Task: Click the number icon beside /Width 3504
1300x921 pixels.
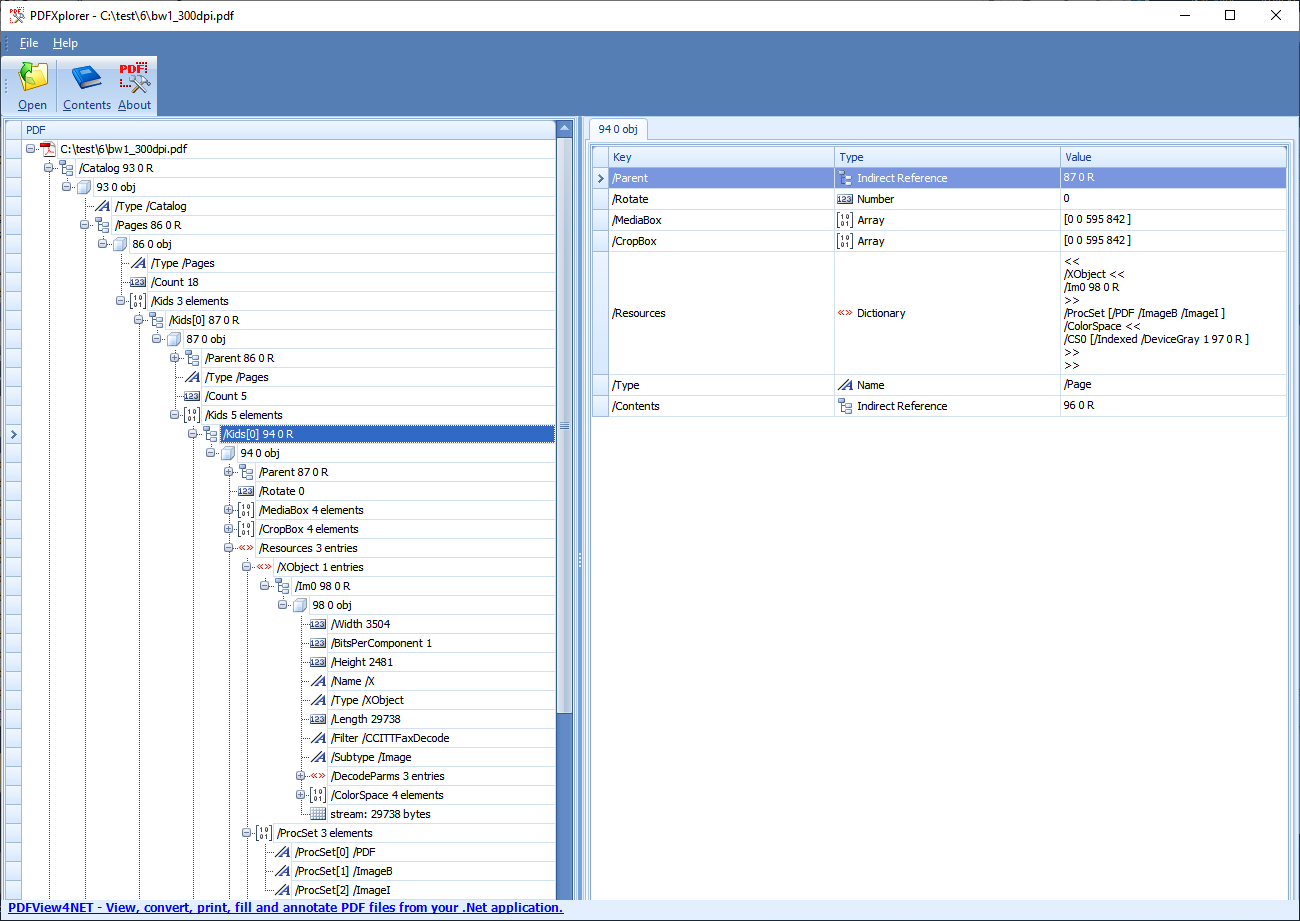Action: tap(318, 624)
